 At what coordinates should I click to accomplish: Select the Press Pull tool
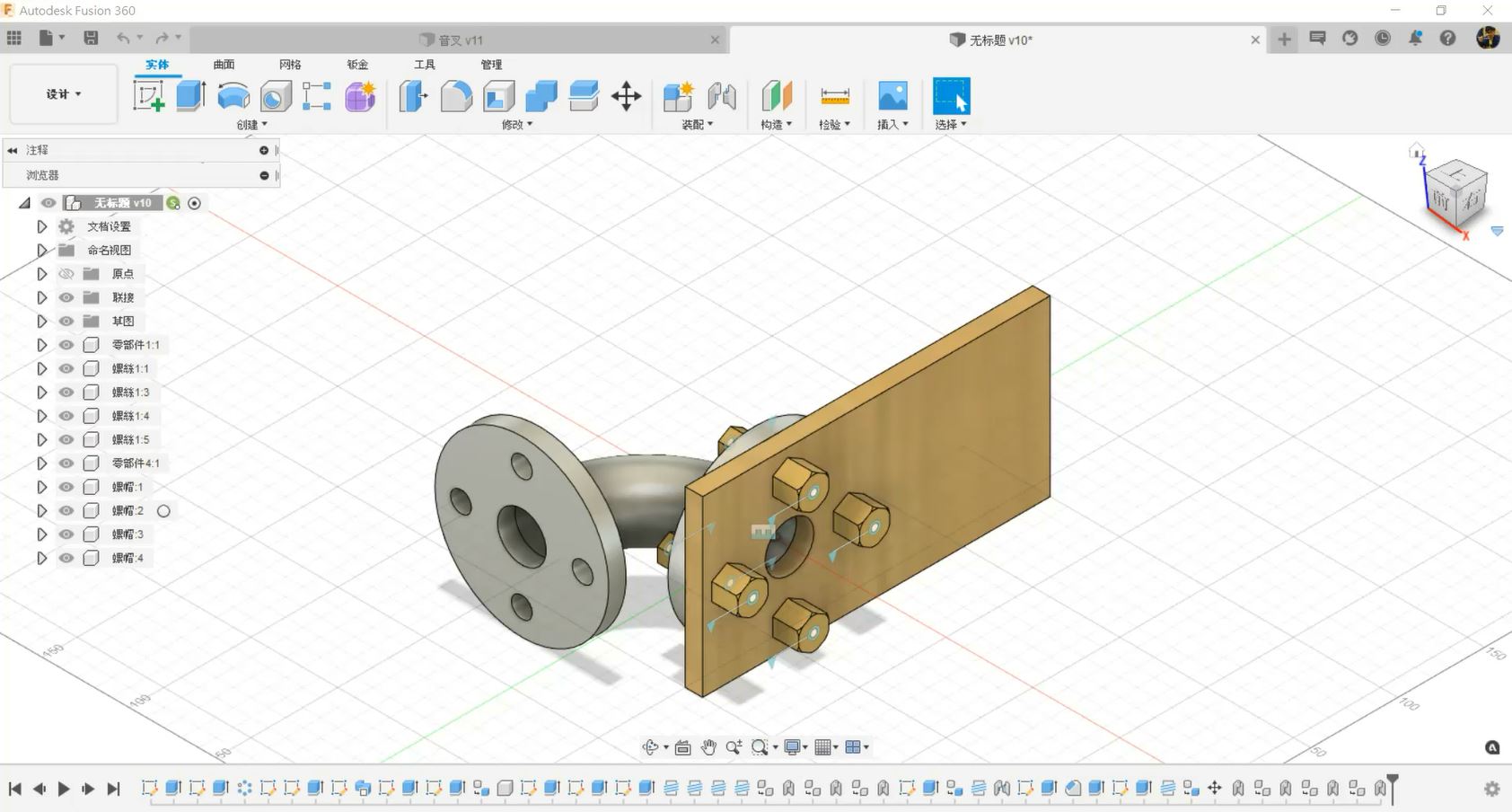(413, 95)
